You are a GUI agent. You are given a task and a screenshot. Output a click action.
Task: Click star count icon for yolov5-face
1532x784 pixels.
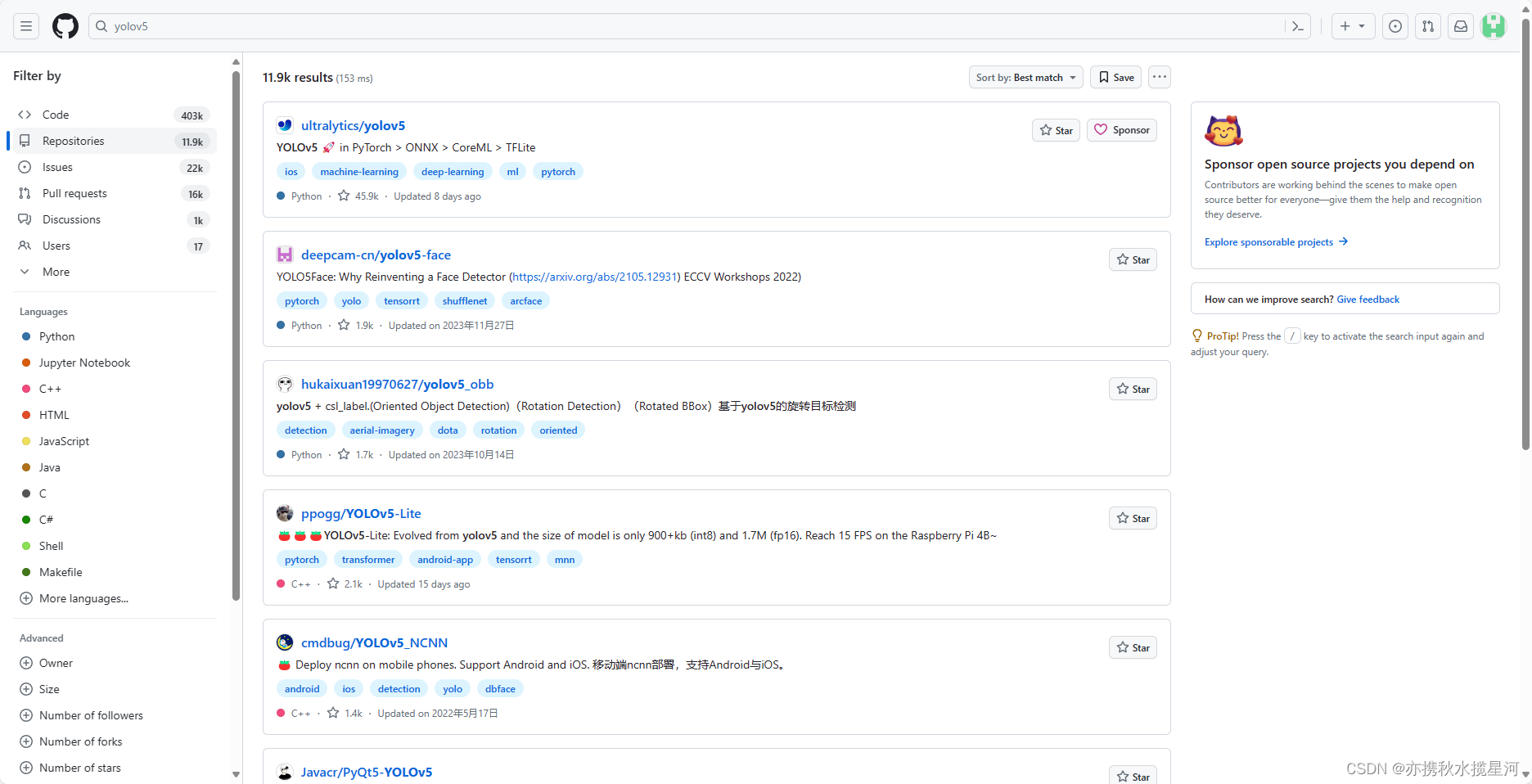[345, 325]
